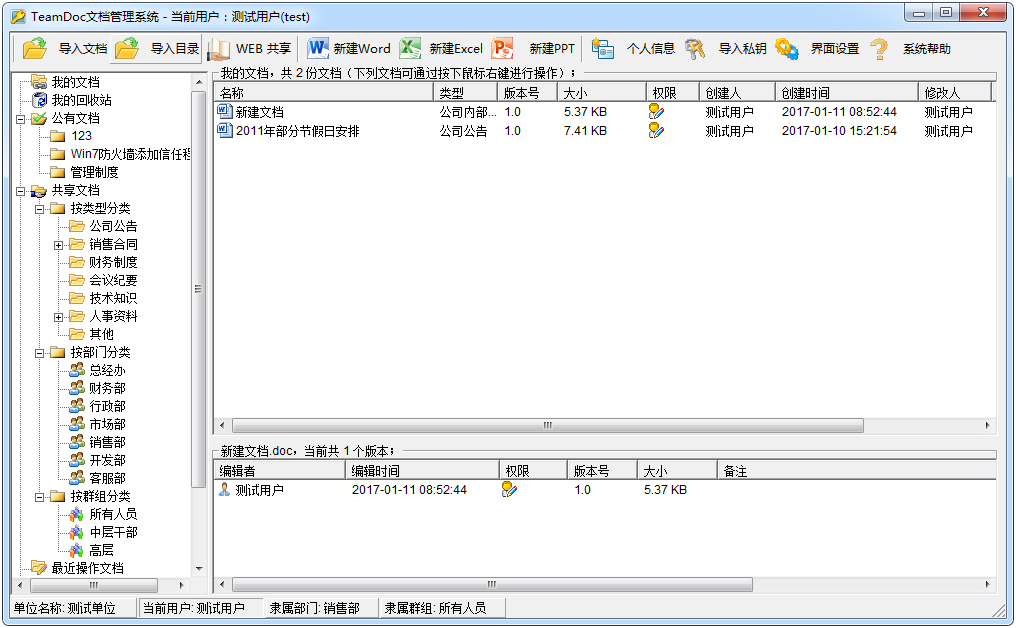The image size is (1016, 628).
Task: Open the WEB 共享 book icon
Action: 218,49
